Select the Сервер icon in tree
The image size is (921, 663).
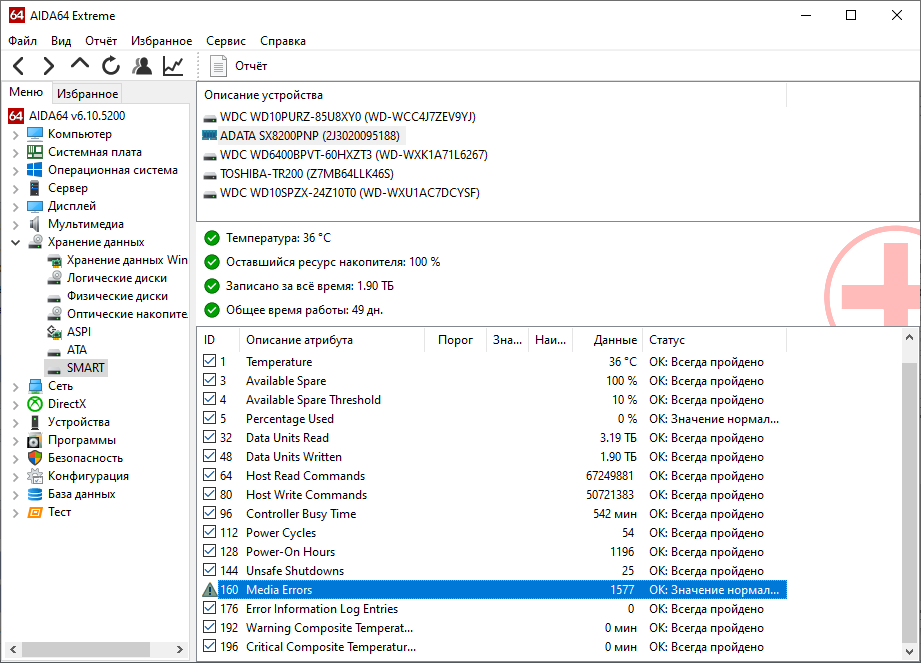click(35, 188)
